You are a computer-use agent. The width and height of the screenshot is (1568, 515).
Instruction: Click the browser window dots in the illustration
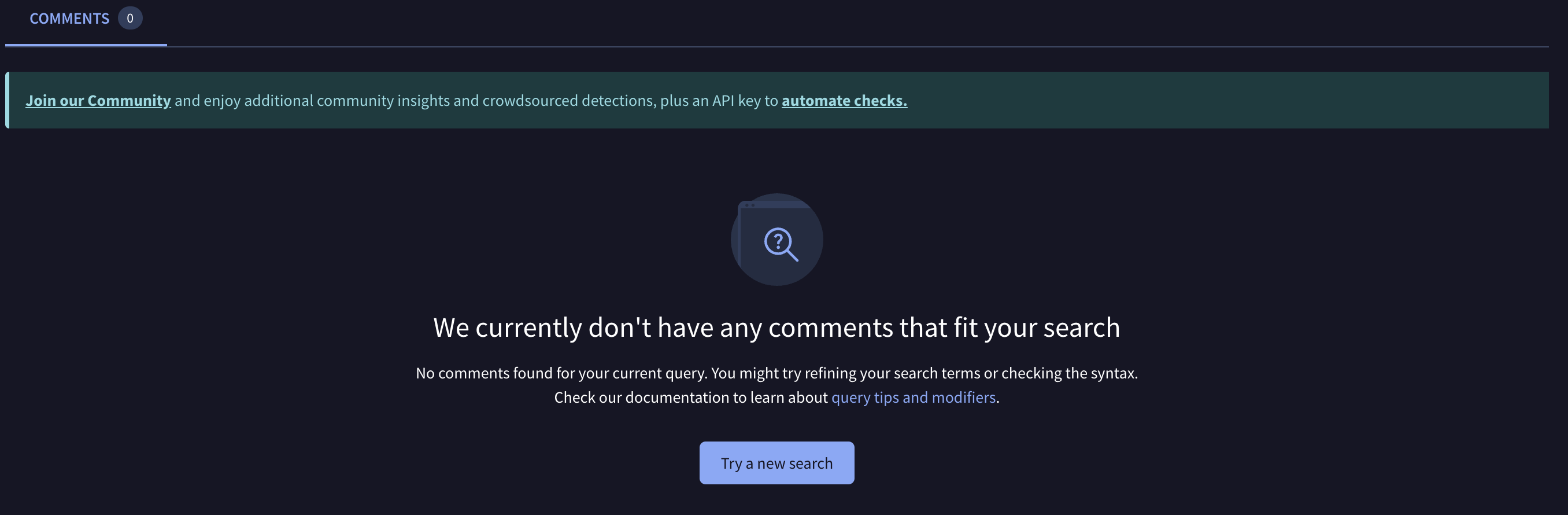tap(749, 205)
